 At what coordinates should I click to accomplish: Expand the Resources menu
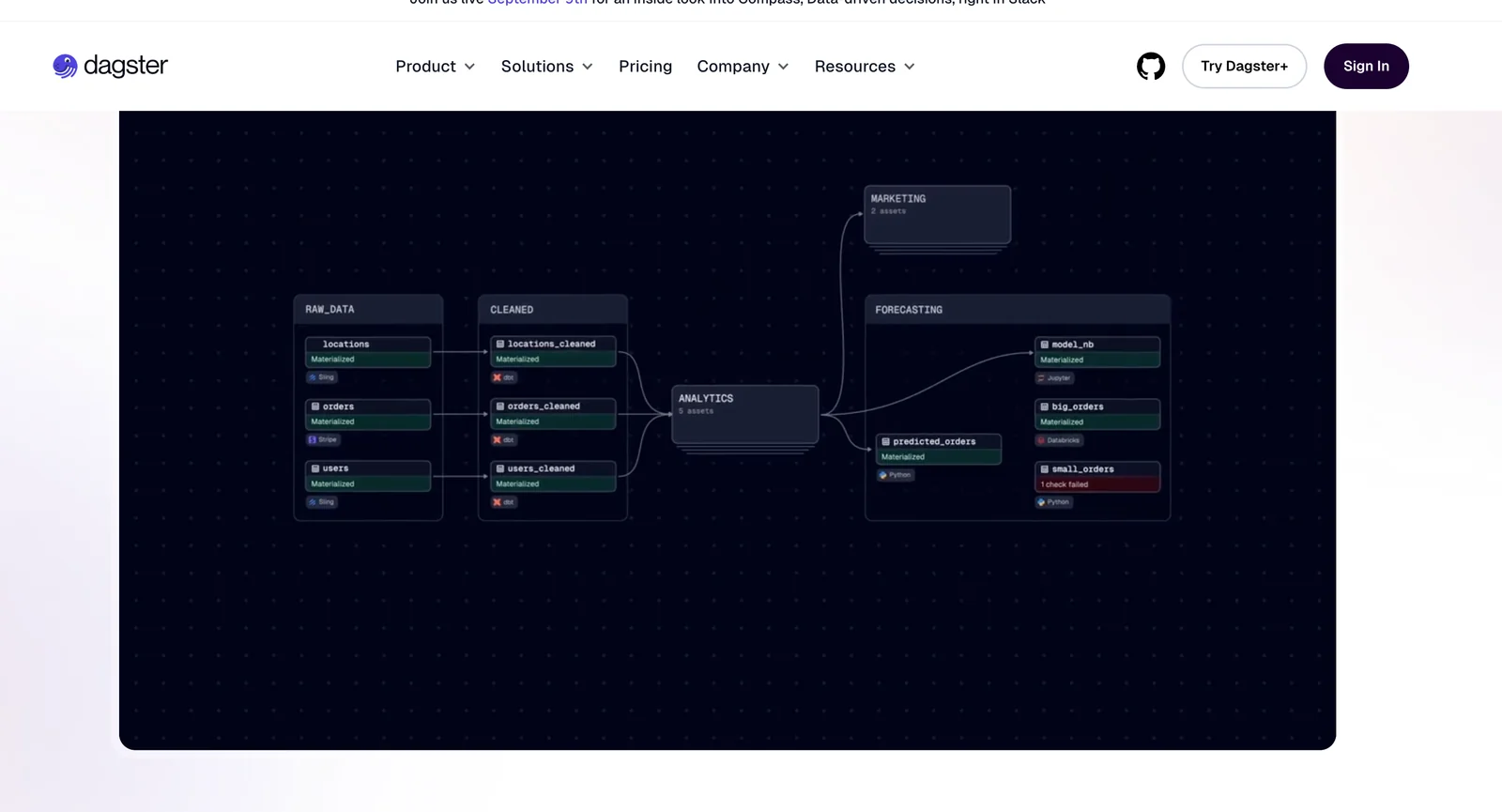[x=865, y=67]
